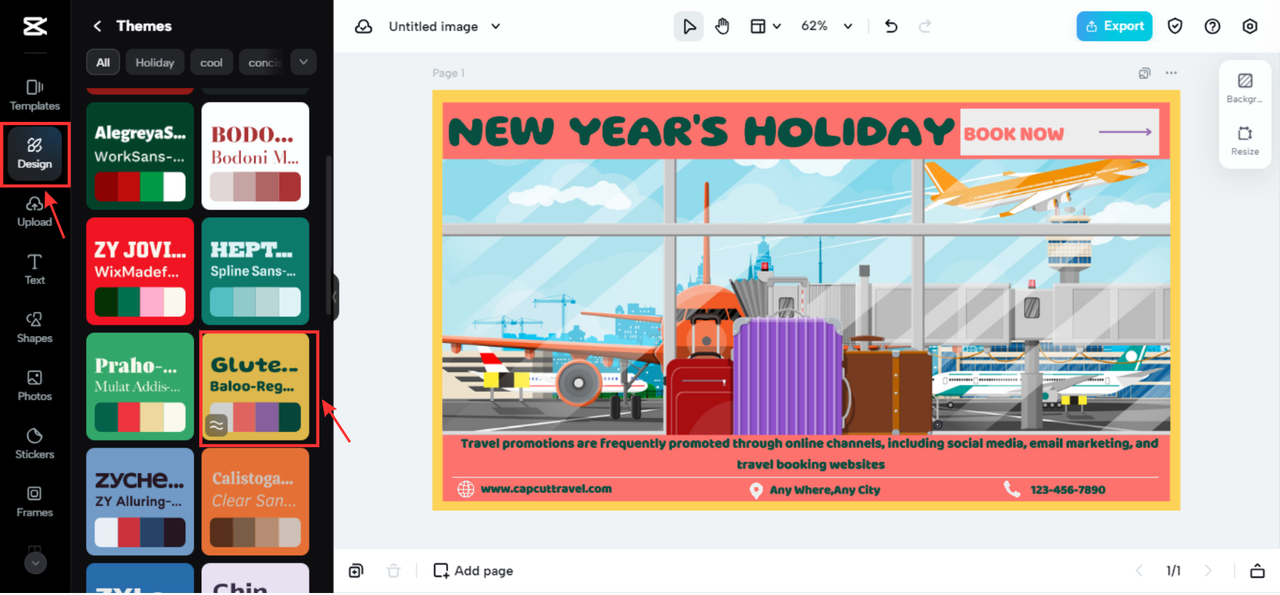The image size is (1280, 595).
Task: Select the purple arrow on canvas
Action: (1125, 132)
